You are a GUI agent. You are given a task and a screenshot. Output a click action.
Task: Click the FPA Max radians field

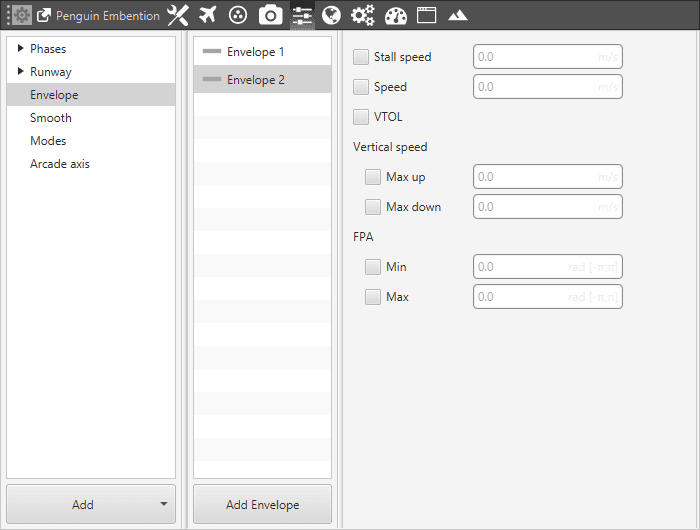(x=548, y=296)
